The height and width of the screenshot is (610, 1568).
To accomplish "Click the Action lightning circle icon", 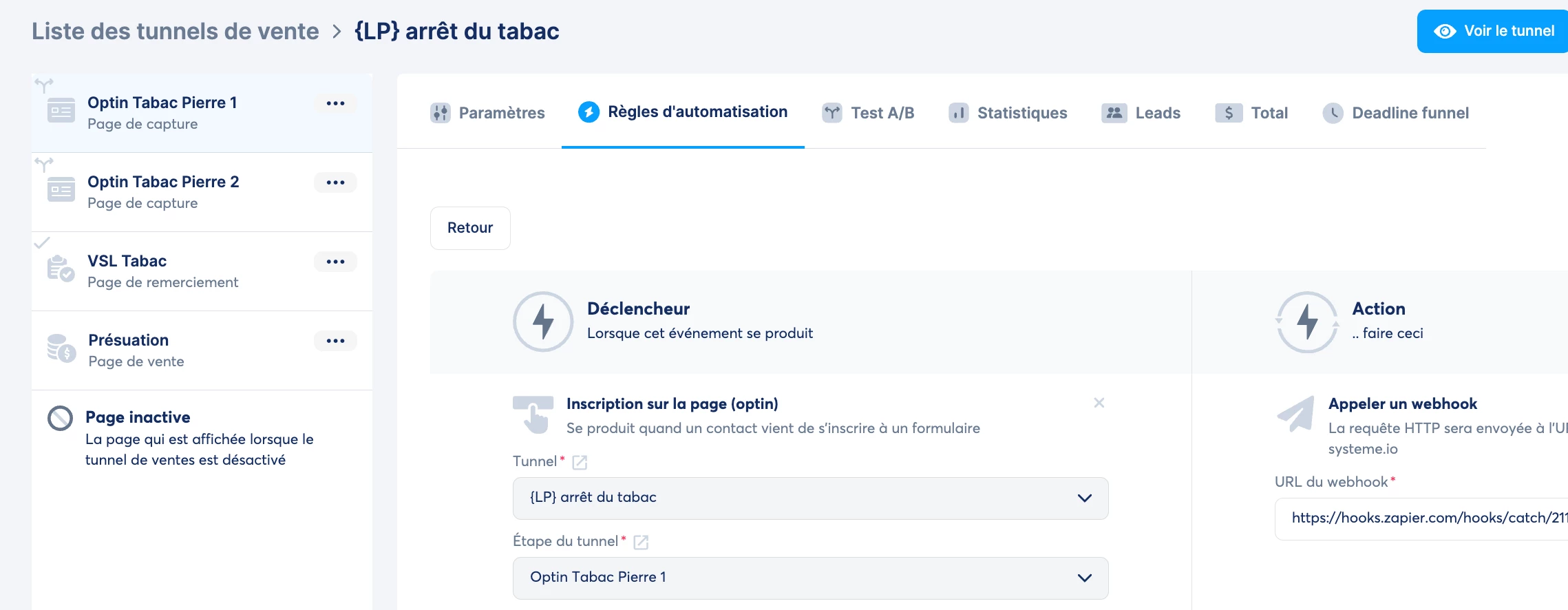I will point(1307,322).
